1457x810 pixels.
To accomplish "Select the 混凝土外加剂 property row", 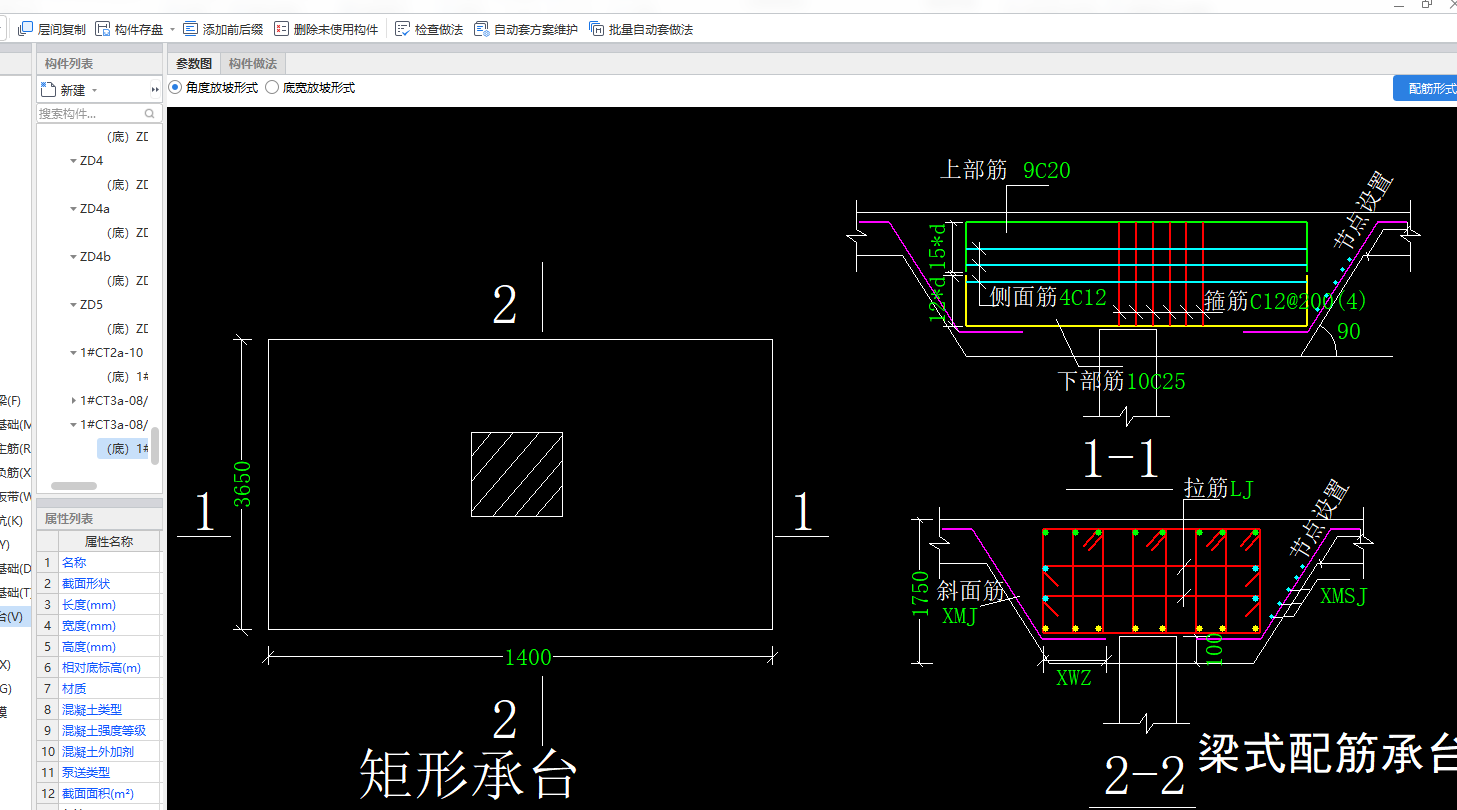I will [x=99, y=752].
